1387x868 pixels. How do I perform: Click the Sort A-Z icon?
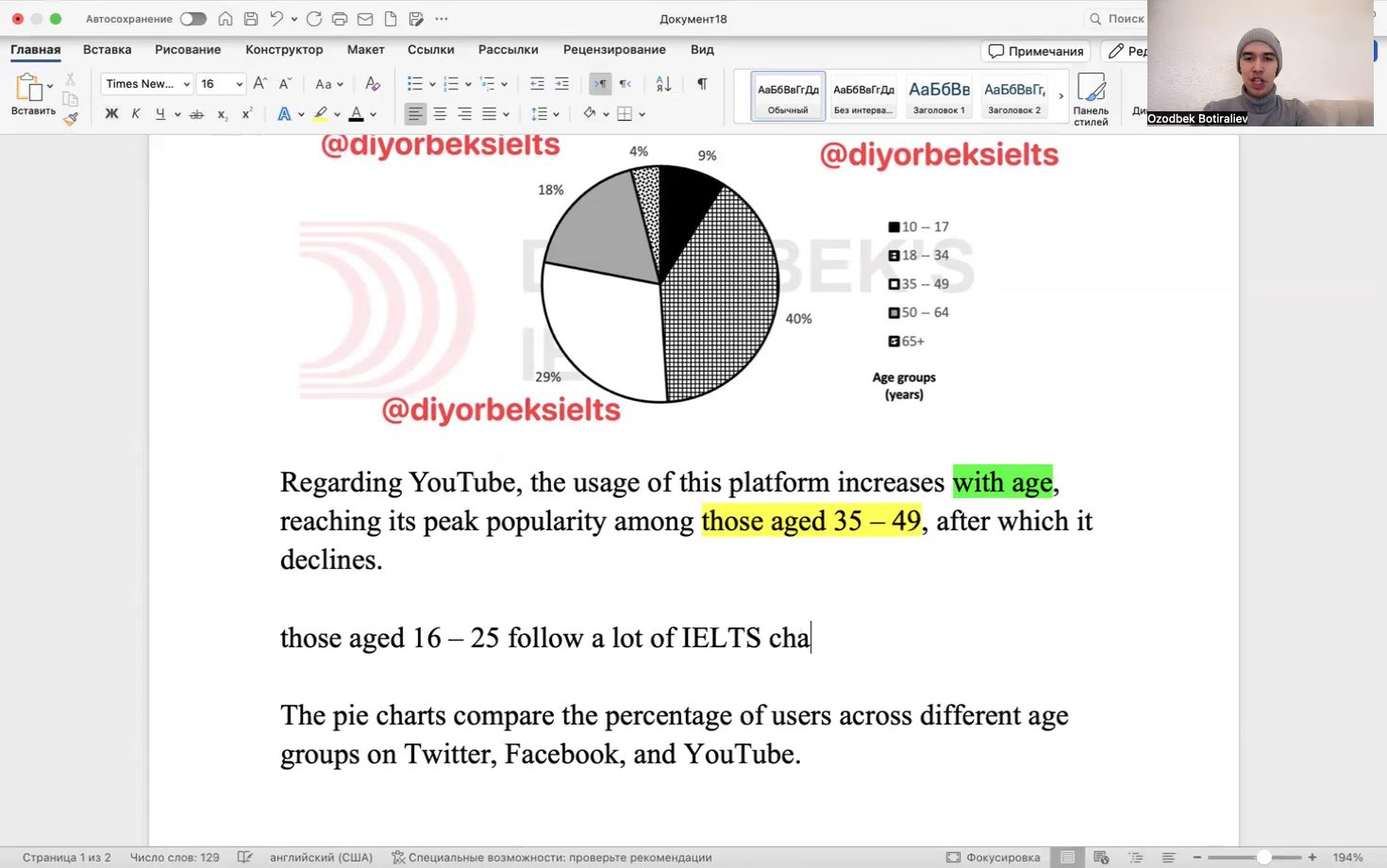[663, 84]
